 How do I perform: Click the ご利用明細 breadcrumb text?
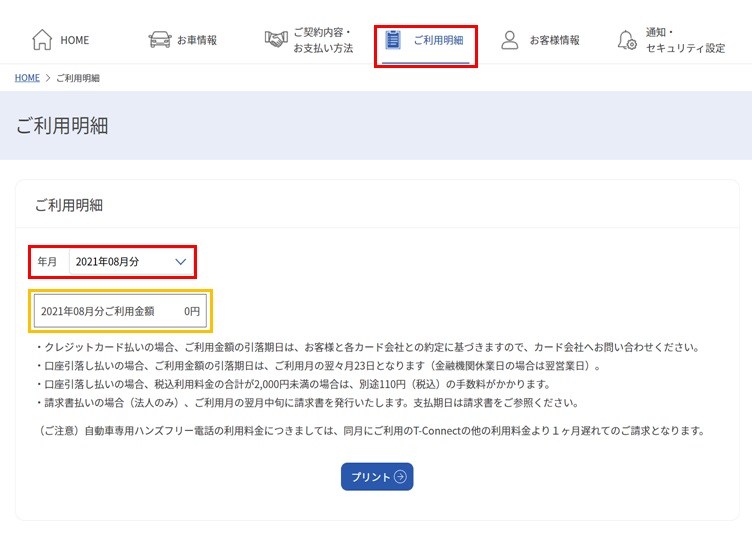(x=78, y=78)
